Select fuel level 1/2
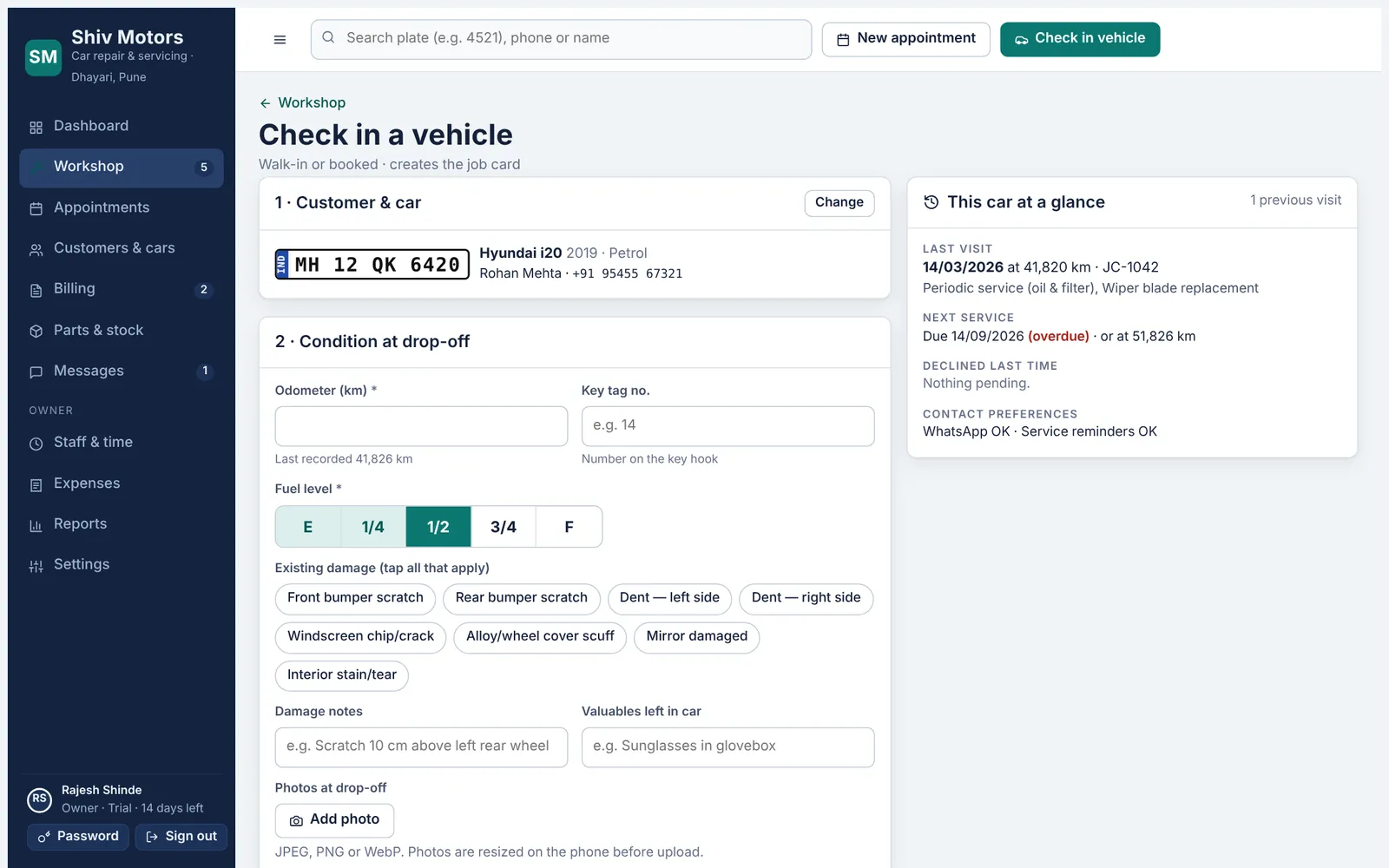Screen dimensions: 1389x868 (438, 527)
